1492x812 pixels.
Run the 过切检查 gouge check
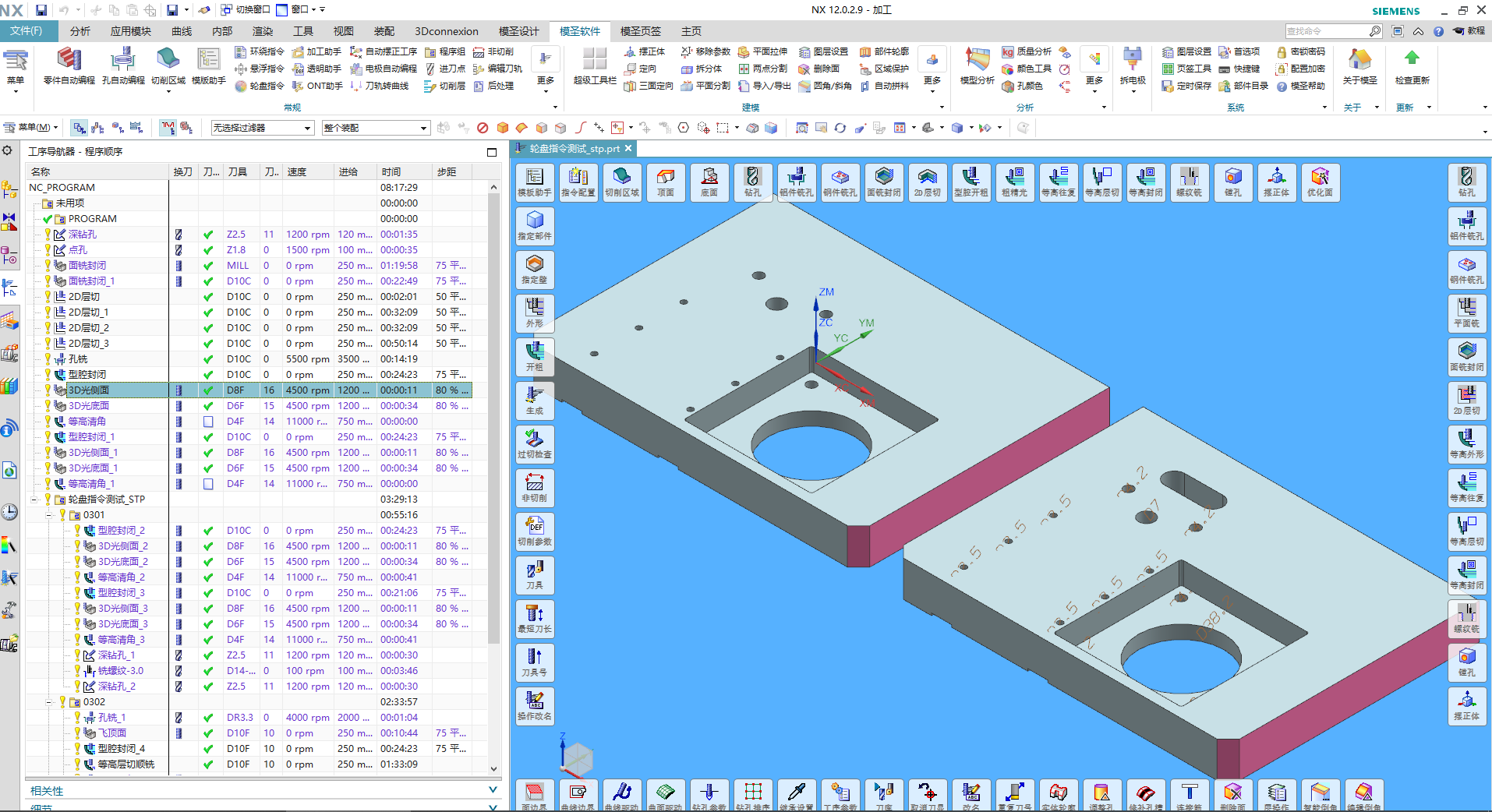[x=535, y=443]
